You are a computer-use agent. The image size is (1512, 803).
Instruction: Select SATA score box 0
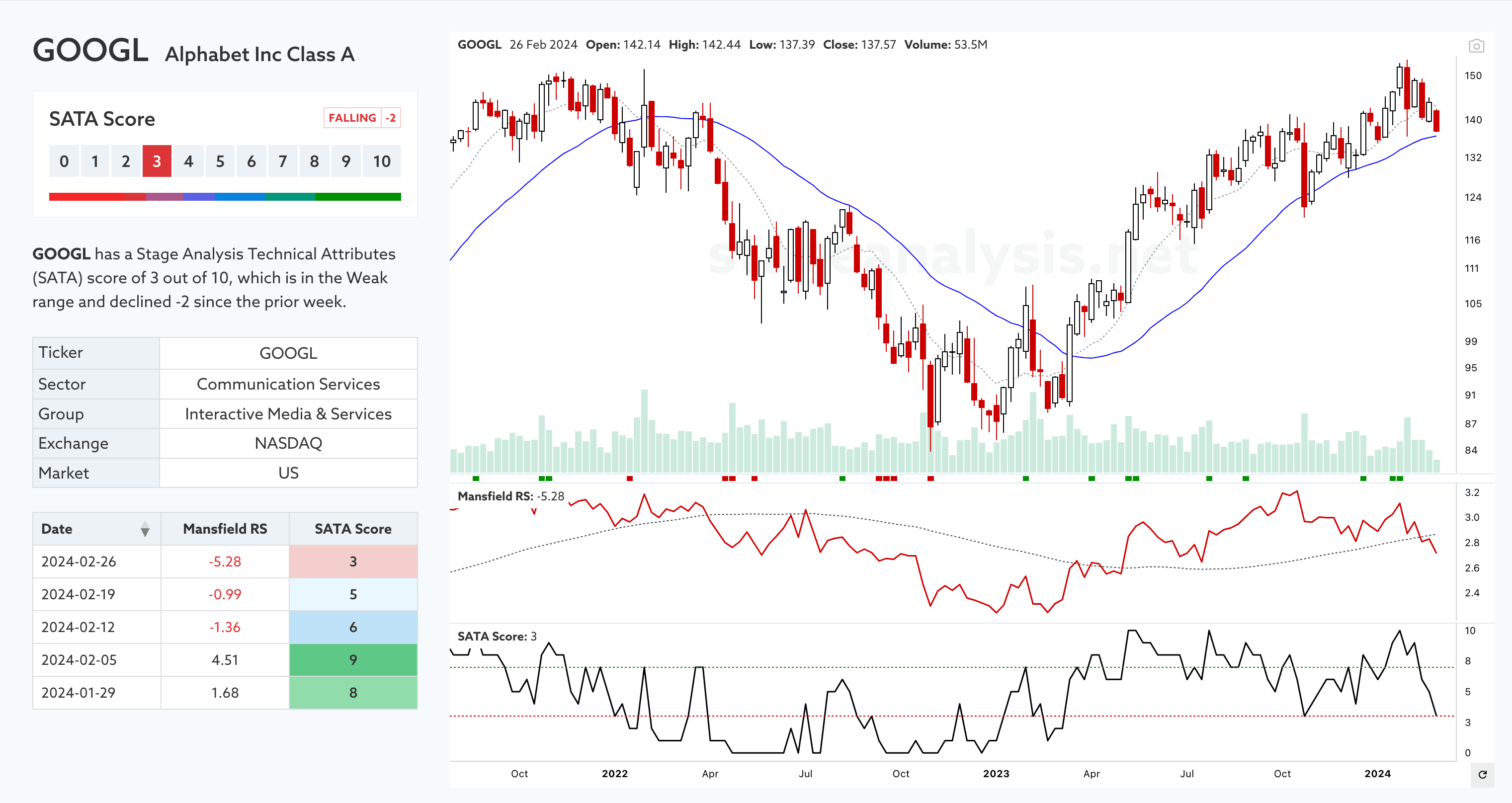(64, 161)
